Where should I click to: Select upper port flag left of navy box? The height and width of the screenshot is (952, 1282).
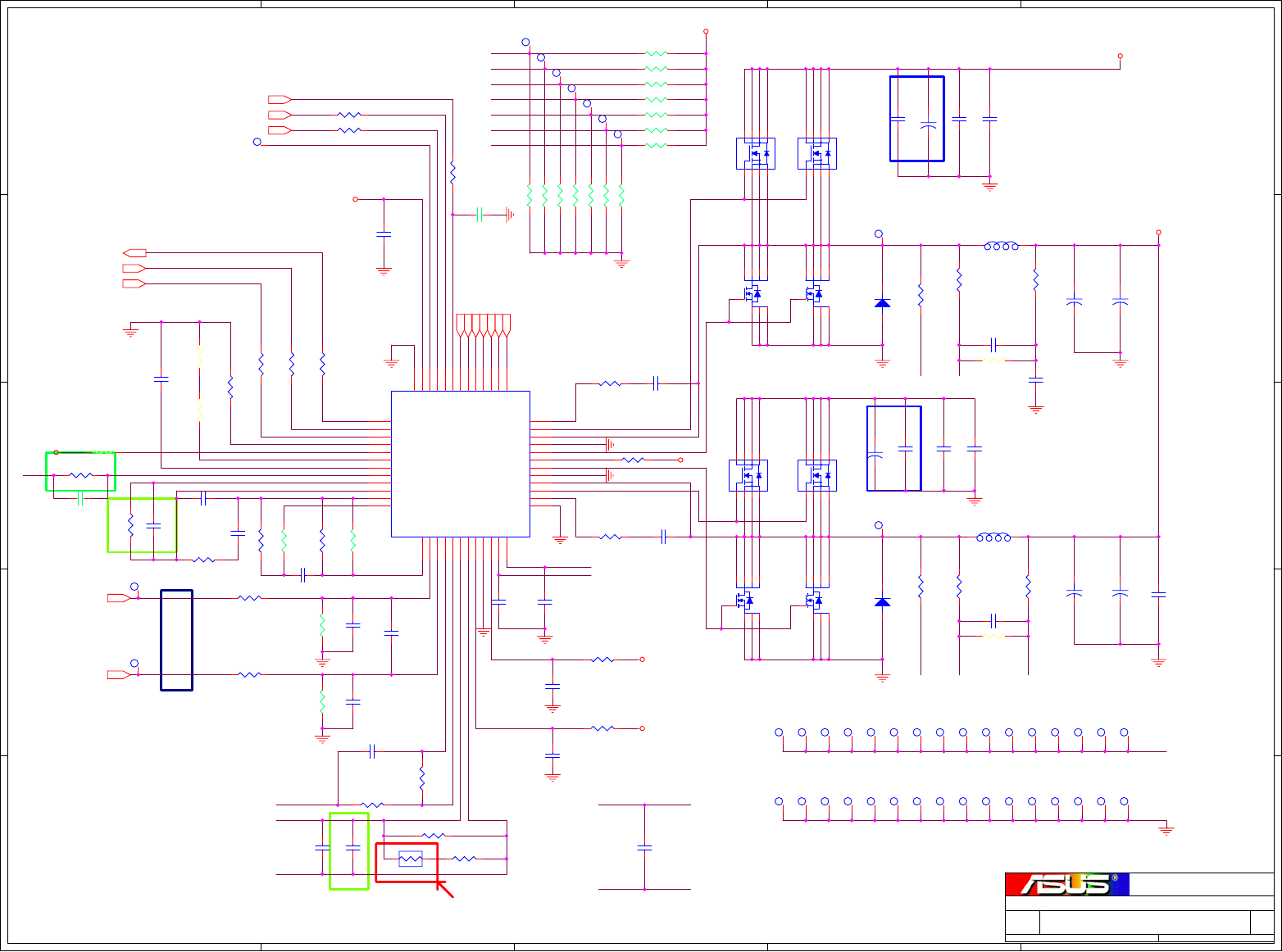coord(119,598)
